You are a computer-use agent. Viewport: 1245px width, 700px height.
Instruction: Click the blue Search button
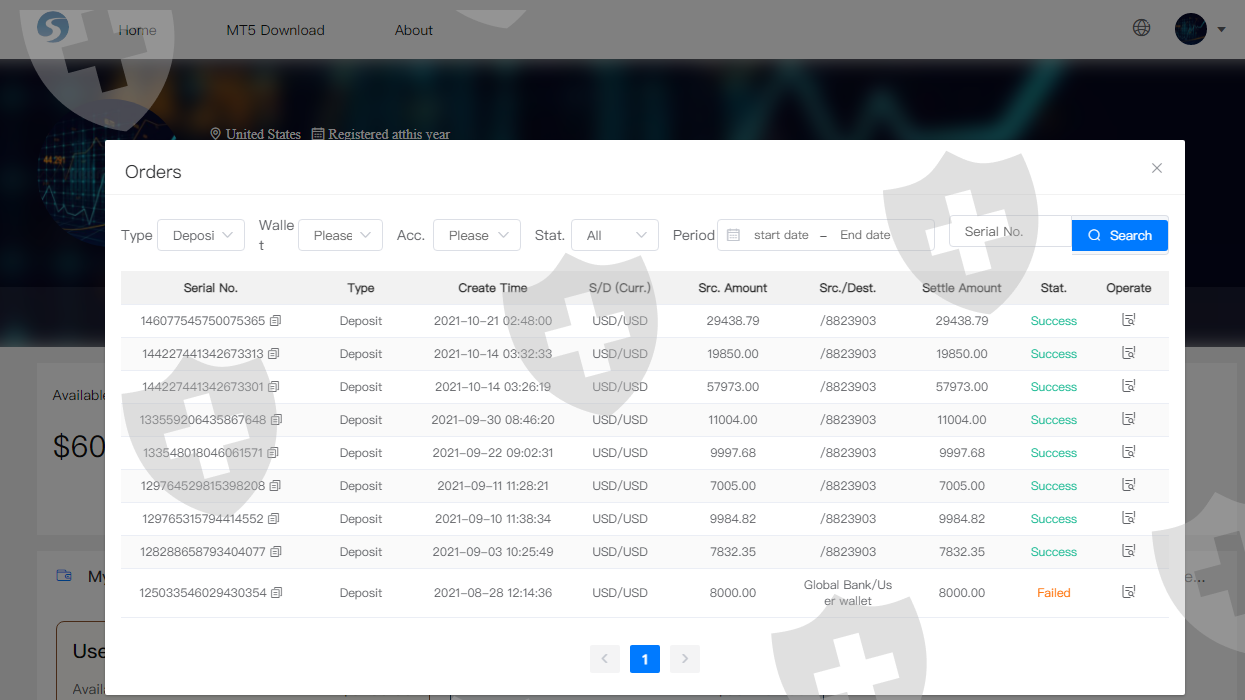1119,235
